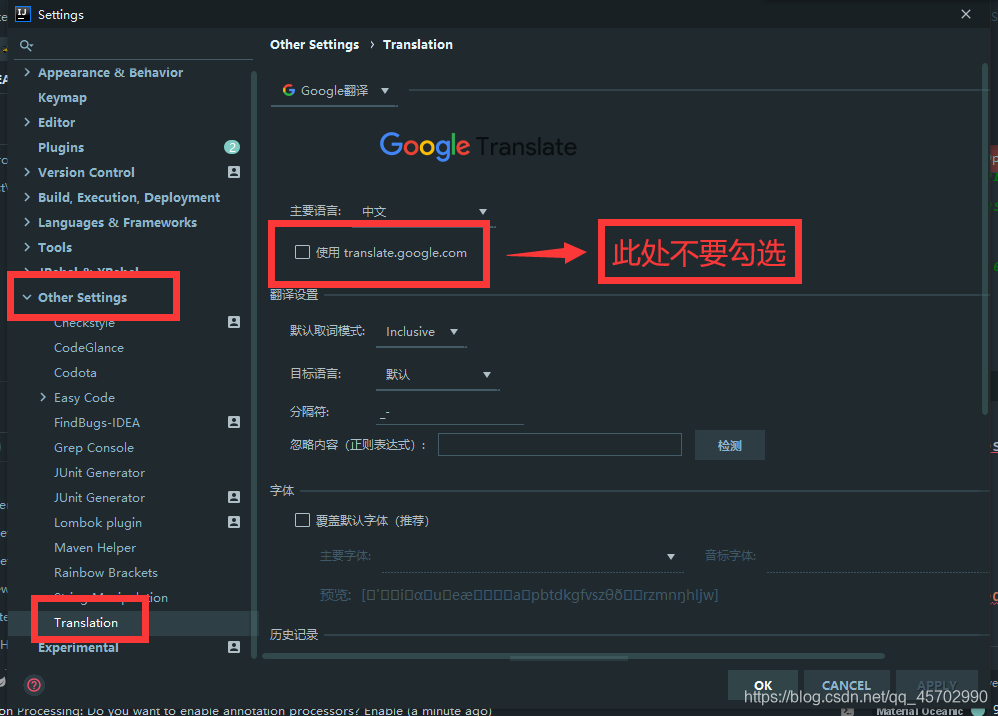Screen dimensions: 998x716
Task: Open Codota settings
Action: point(75,372)
